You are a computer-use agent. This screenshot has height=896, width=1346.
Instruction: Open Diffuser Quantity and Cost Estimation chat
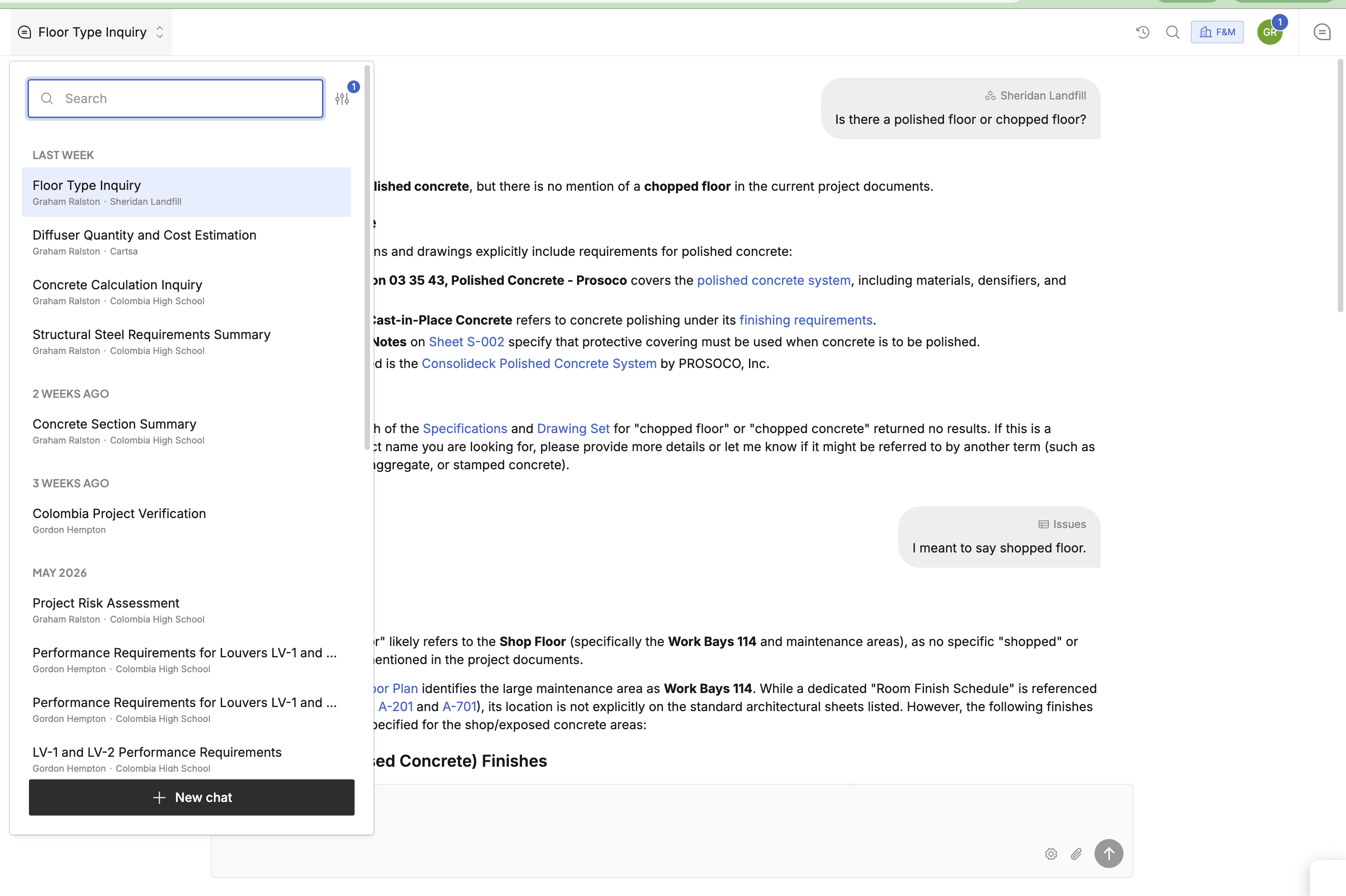(186, 242)
